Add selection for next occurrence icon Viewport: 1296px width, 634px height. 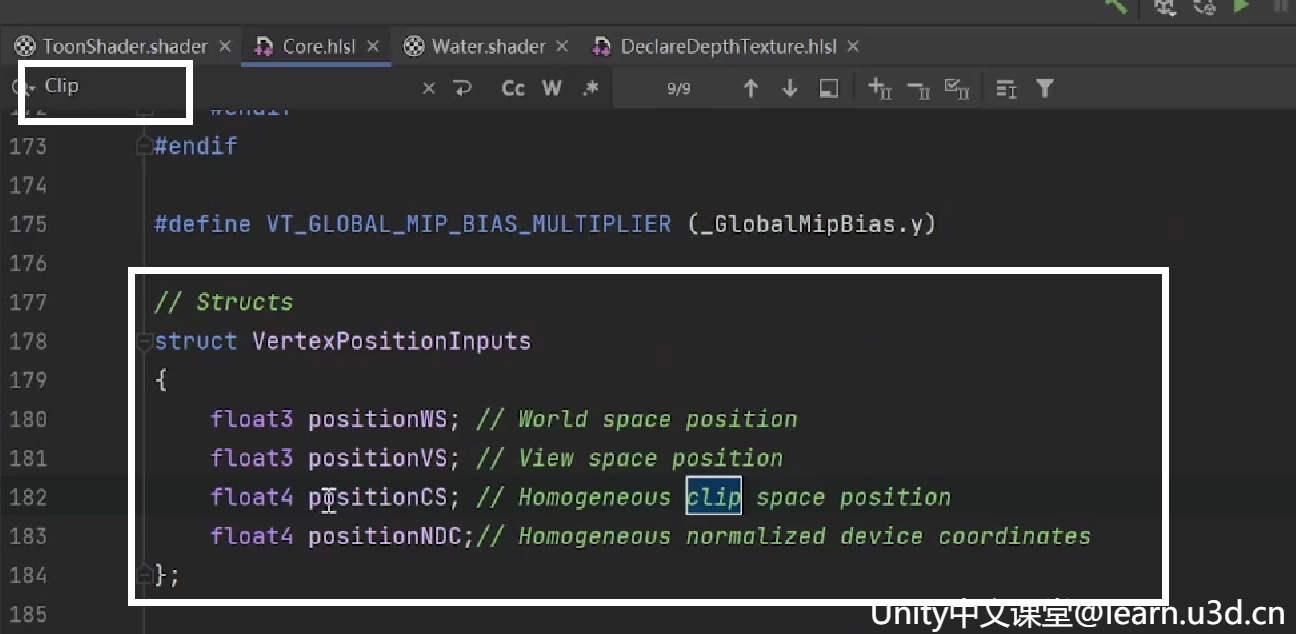click(x=880, y=88)
